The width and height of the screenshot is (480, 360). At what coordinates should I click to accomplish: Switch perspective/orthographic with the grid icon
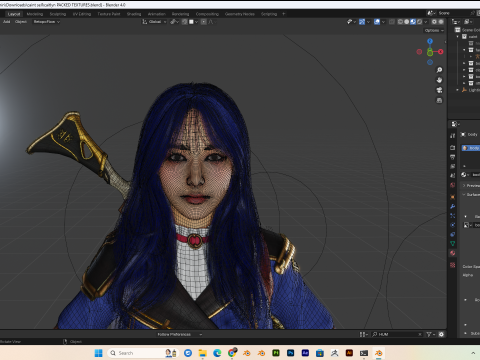click(x=439, y=100)
